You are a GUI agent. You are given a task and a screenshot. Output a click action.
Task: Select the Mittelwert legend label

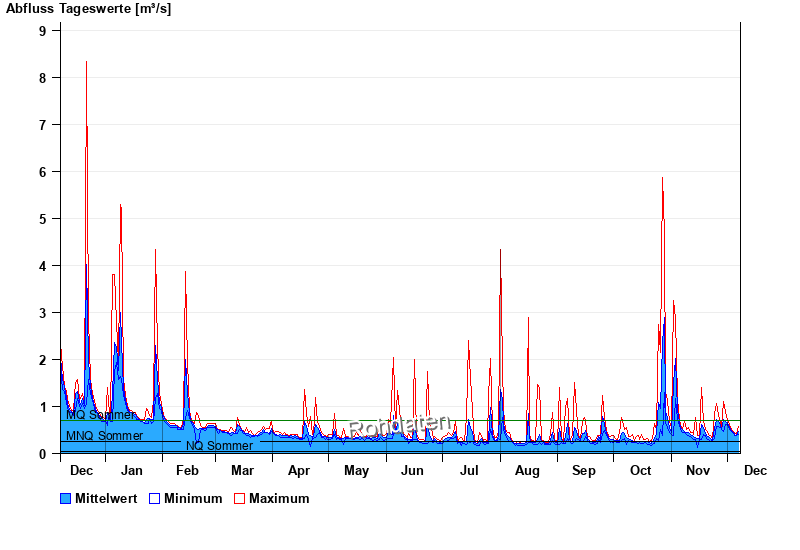[x=107, y=498]
